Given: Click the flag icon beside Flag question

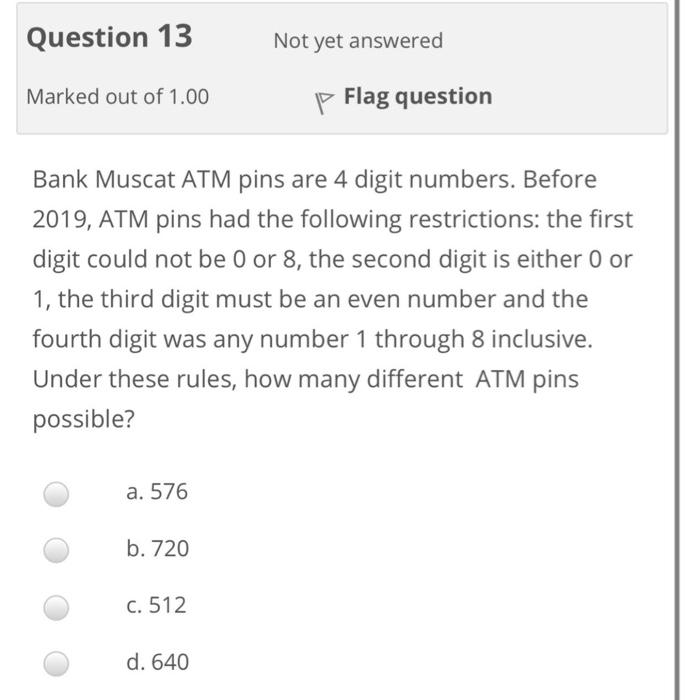Looking at the screenshot, I should pos(324,103).
